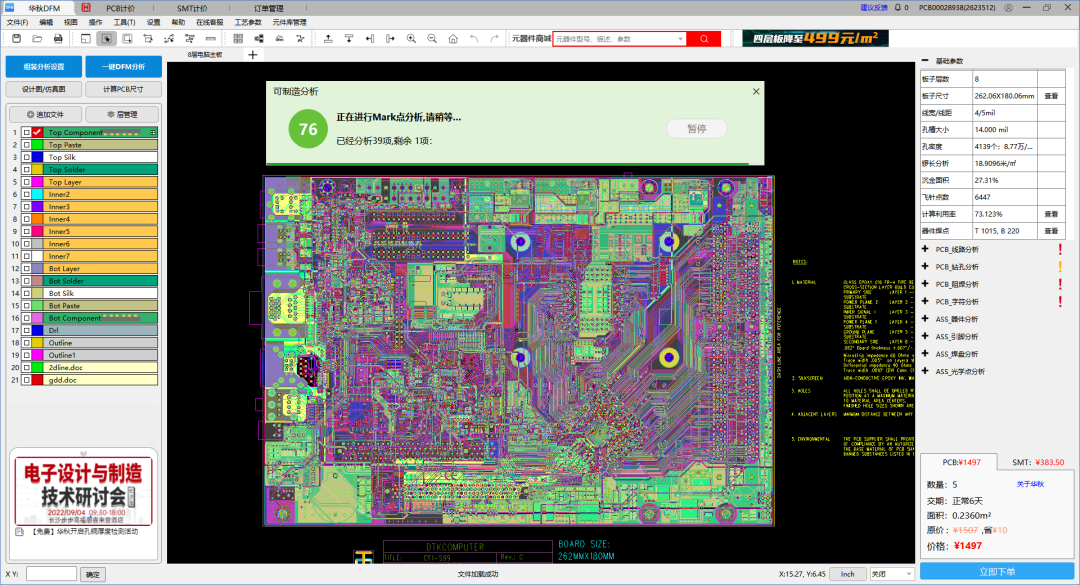Select the arrow pointer tool
The width and height of the screenshot is (1080, 585).
[105, 39]
